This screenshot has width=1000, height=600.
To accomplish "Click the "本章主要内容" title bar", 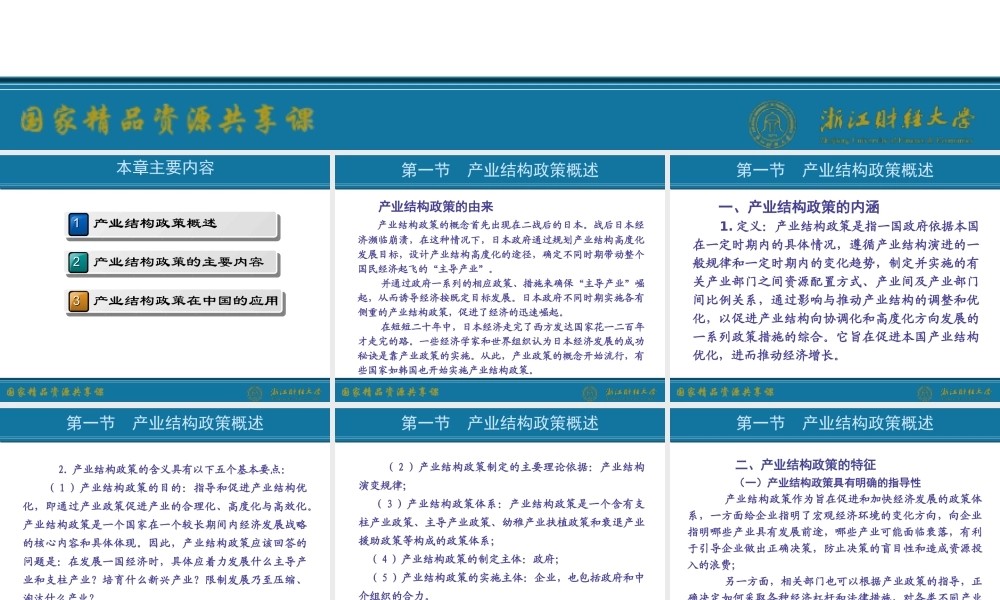I will pyautogui.click(x=165, y=168).
